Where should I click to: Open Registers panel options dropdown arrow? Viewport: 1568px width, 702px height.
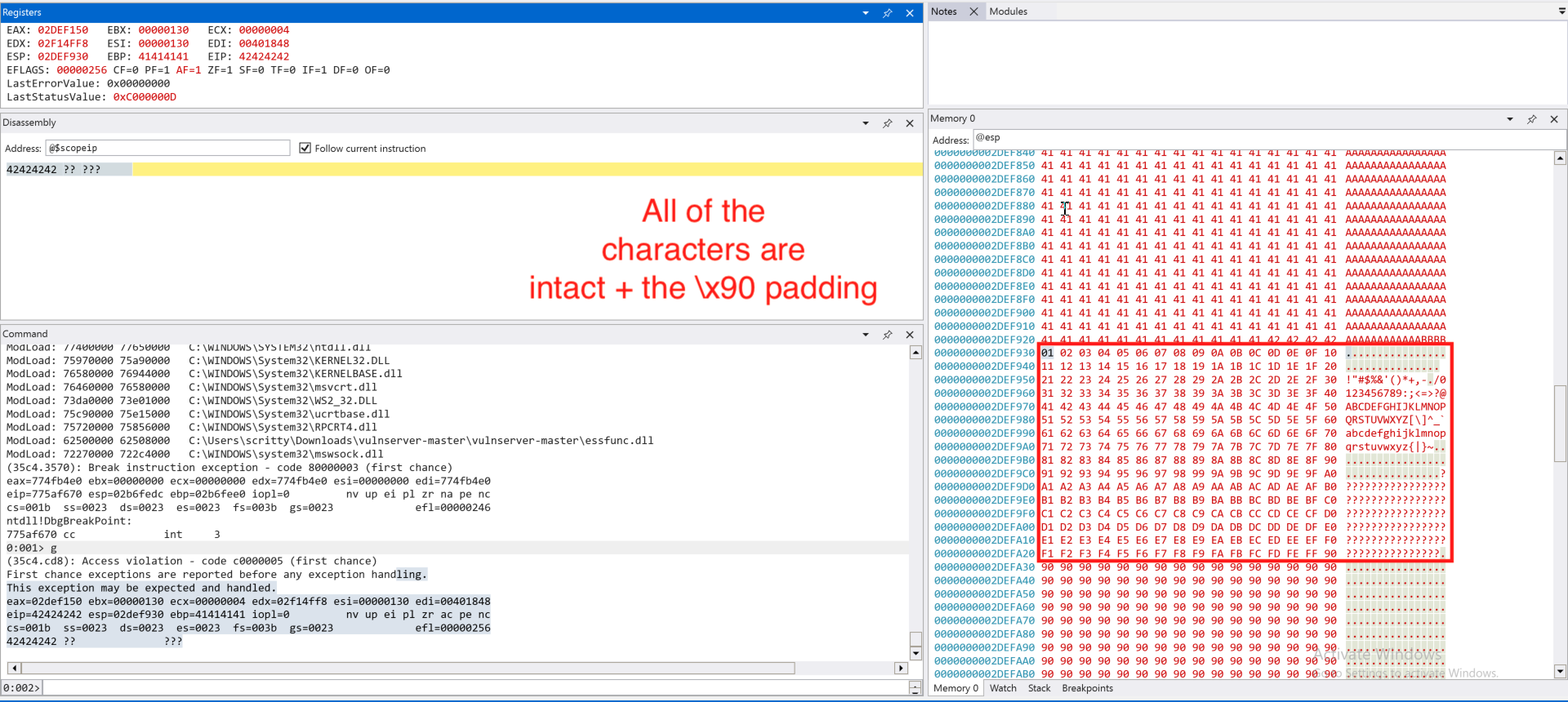[866, 13]
